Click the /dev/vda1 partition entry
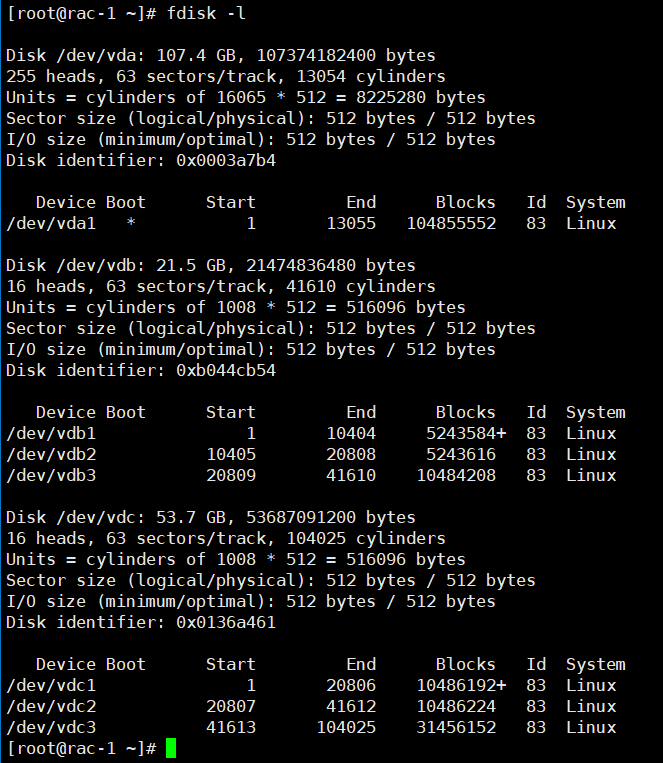The width and height of the screenshot is (663, 763). click(51, 223)
